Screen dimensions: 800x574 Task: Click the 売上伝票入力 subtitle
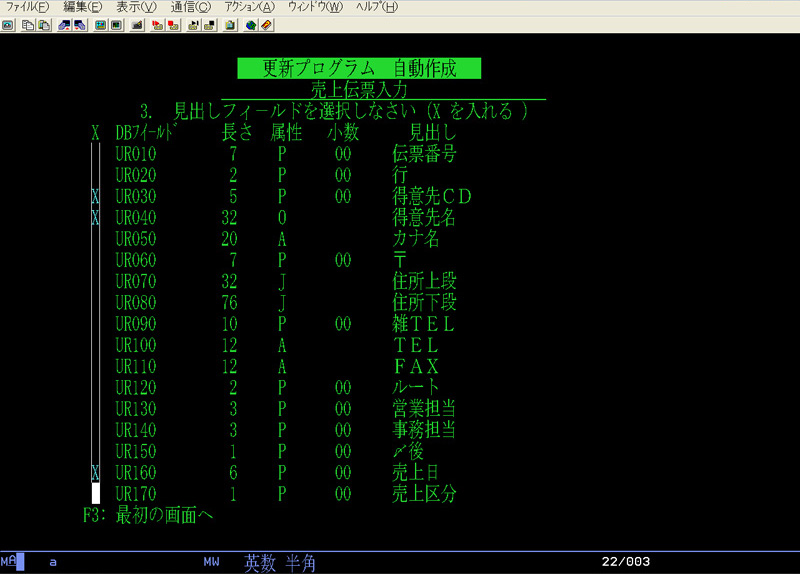(359, 90)
